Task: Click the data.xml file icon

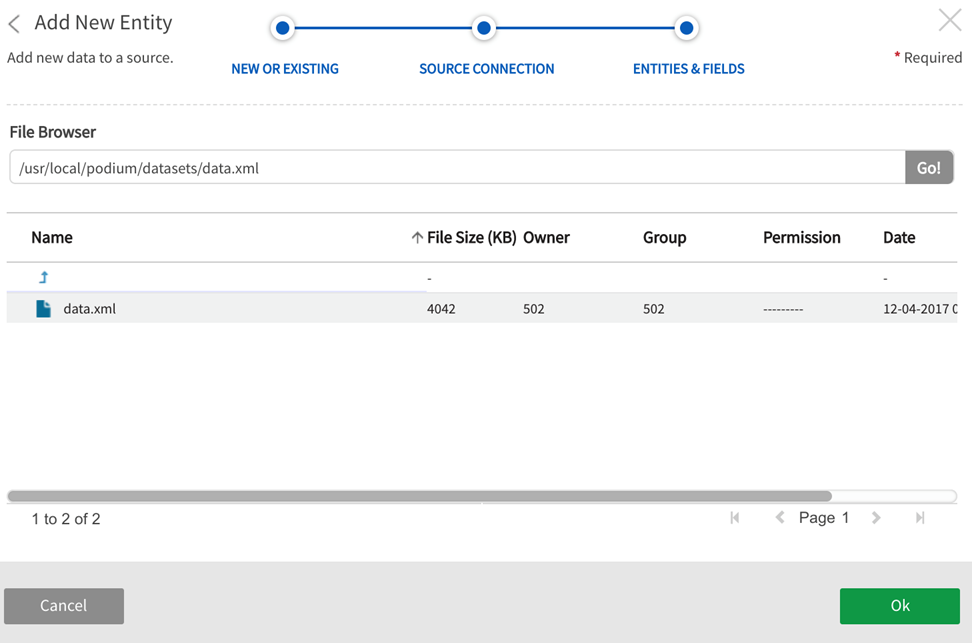Action: coord(43,308)
